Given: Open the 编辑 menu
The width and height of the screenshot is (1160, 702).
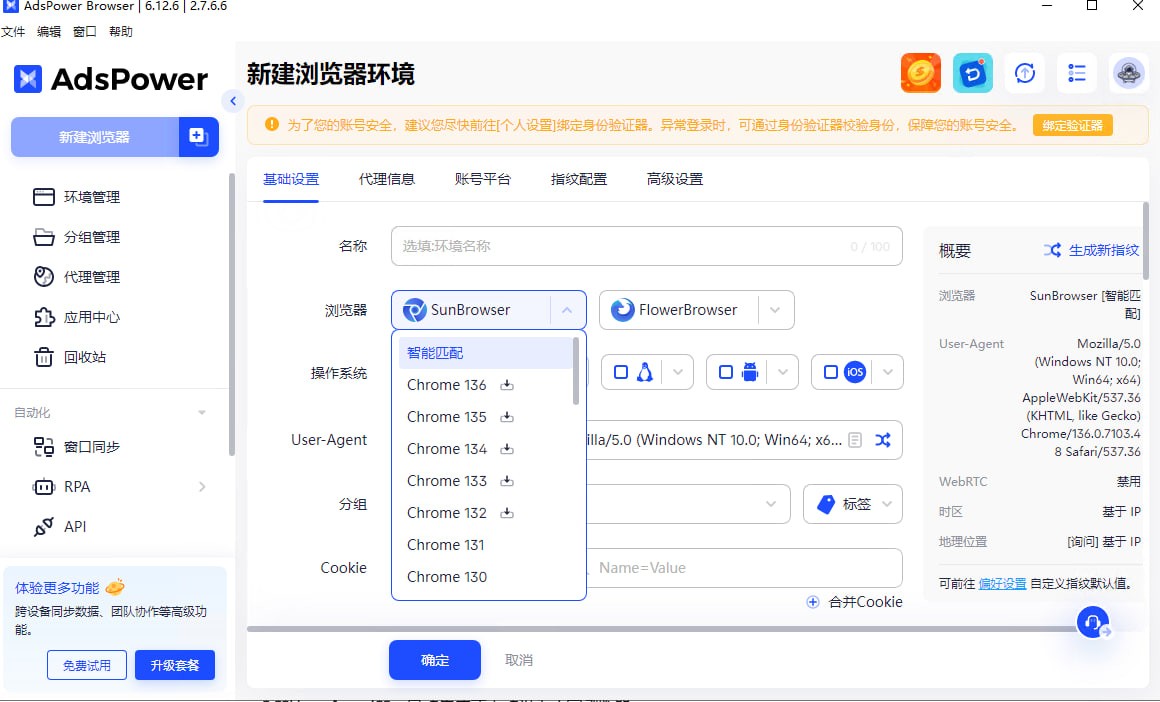Looking at the screenshot, I should point(49,32).
